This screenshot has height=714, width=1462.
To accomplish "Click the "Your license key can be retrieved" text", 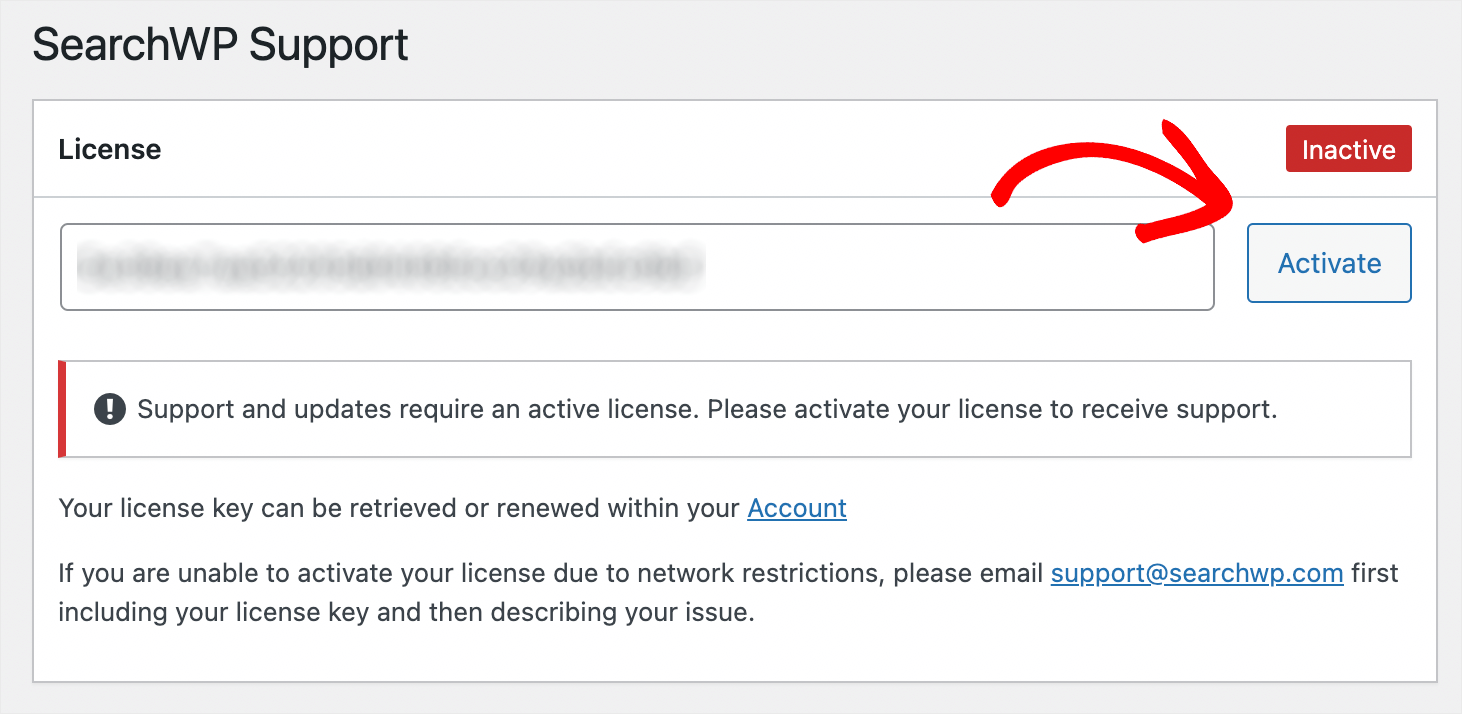I will 399,508.
